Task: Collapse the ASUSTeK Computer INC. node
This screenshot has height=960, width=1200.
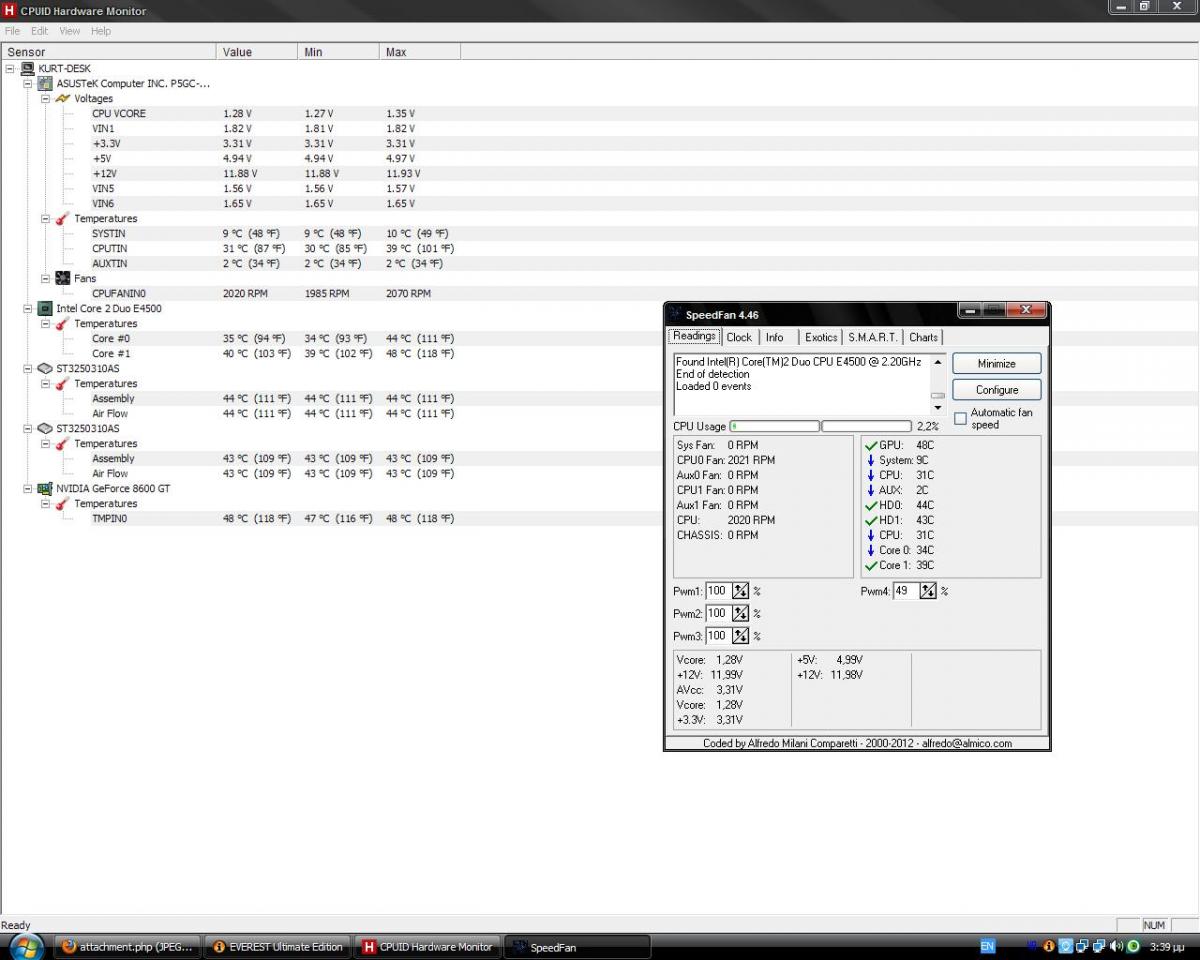Action: pos(28,83)
